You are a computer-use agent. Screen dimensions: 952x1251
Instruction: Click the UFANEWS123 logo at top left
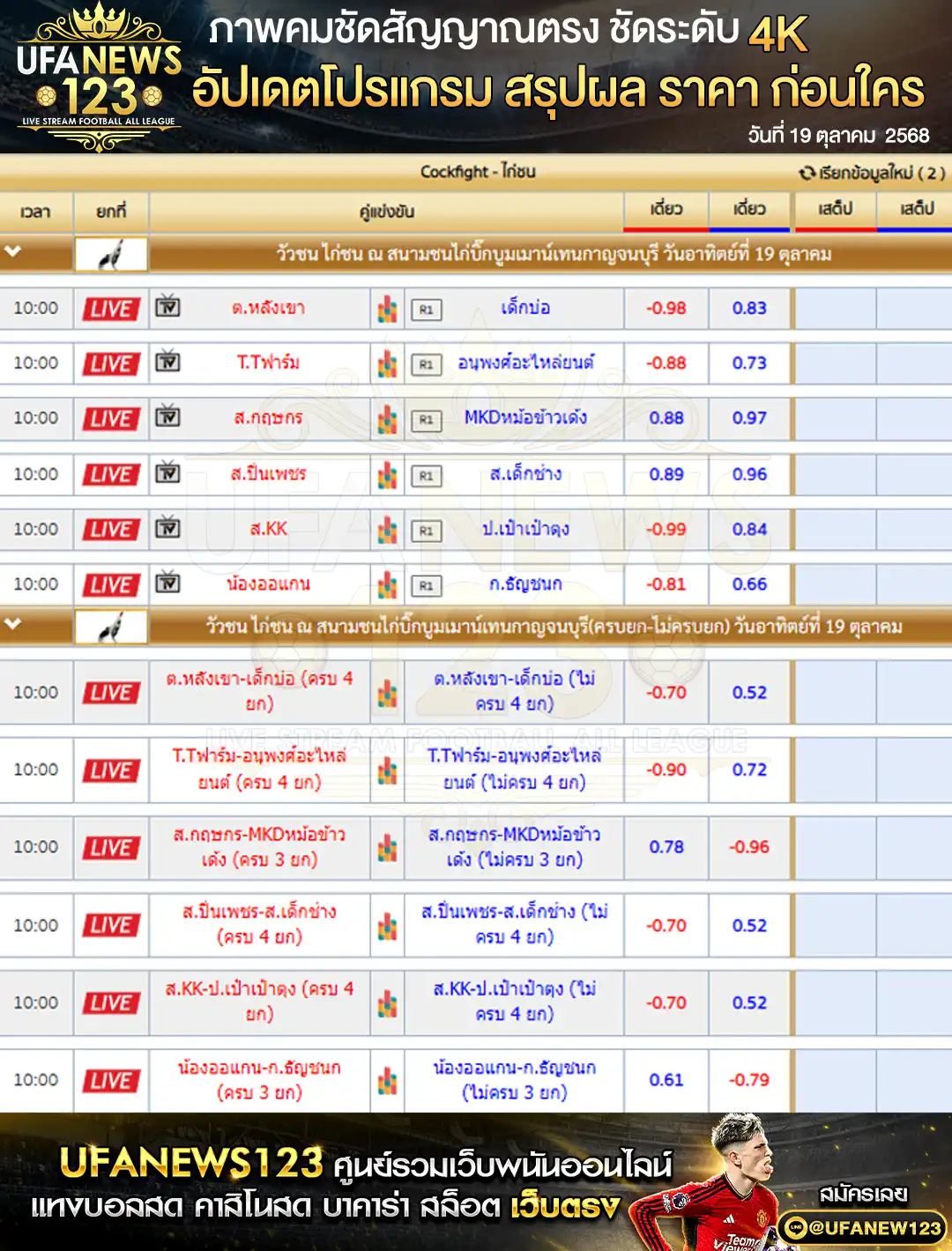(99, 78)
